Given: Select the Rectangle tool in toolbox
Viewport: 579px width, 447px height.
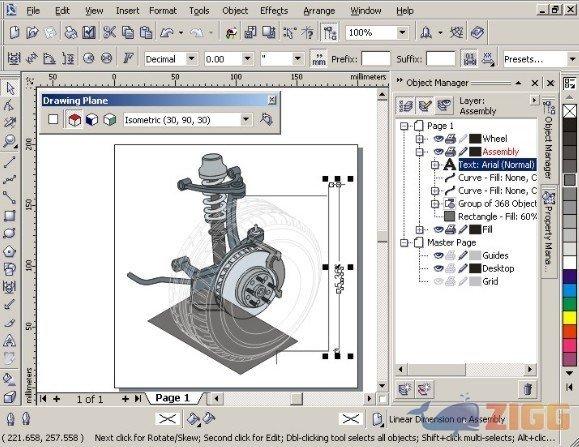Looking at the screenshot, I should click(9, 216).
